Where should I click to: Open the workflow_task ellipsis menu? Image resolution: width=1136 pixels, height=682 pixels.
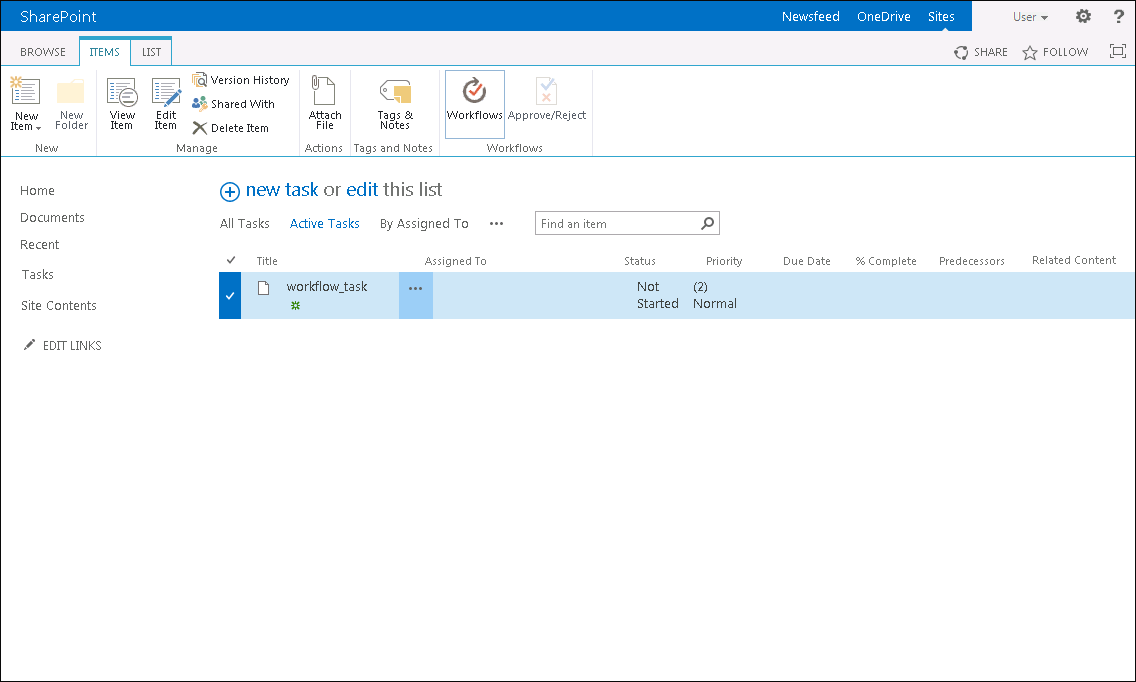416,288
